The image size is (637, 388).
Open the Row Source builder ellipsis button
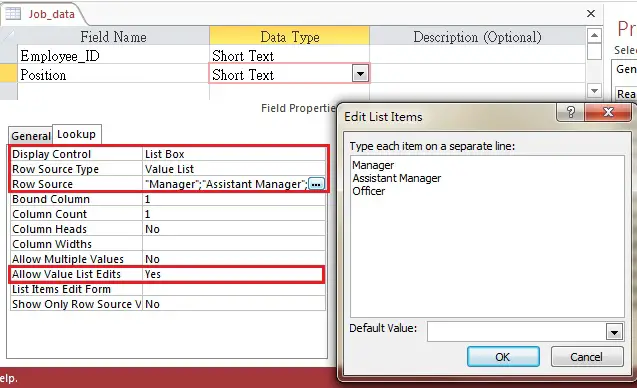[x=316, y=184]
